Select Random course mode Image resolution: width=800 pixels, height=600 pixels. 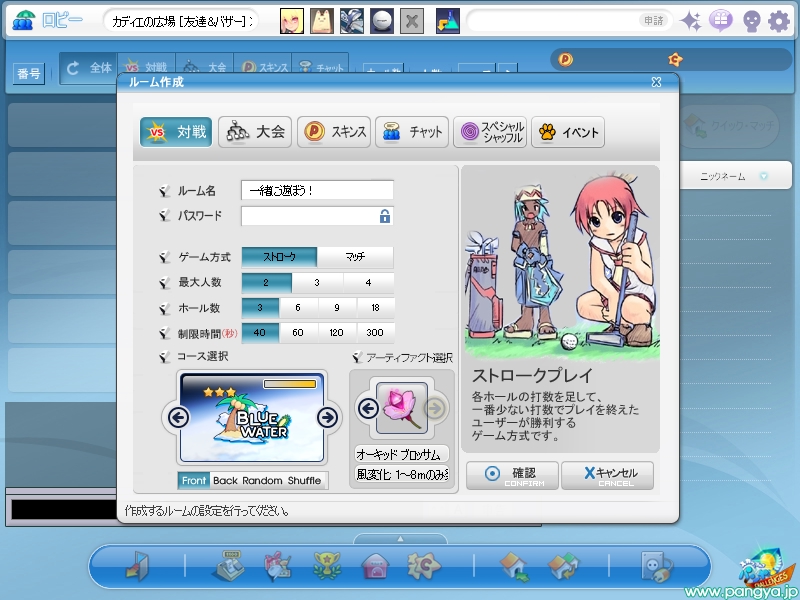pos(262,481)
